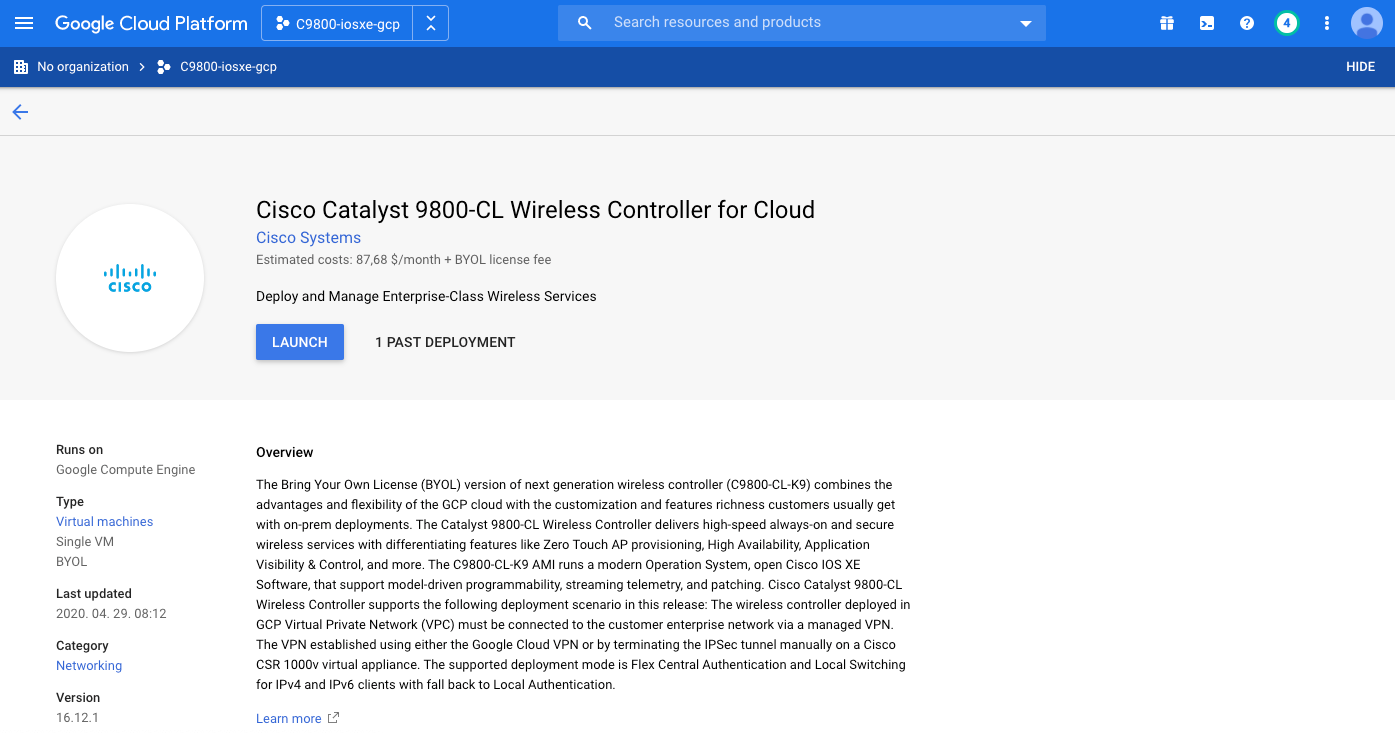Click No organization breadcrumb
Viewport: 1395px width, 733px height.
click(82, 67)
